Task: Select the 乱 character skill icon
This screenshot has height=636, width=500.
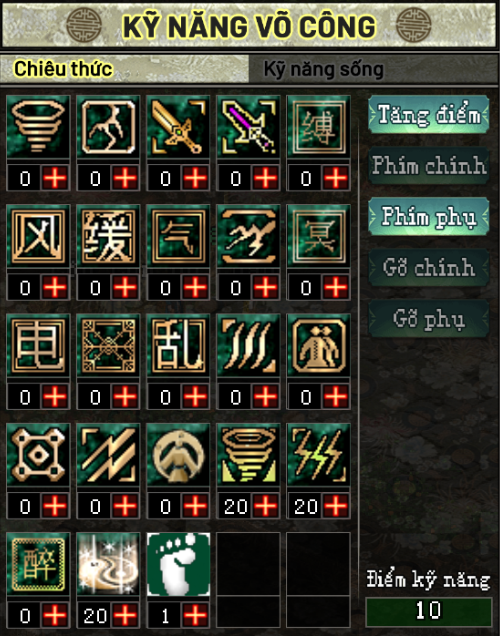Action: click(178, 345)
